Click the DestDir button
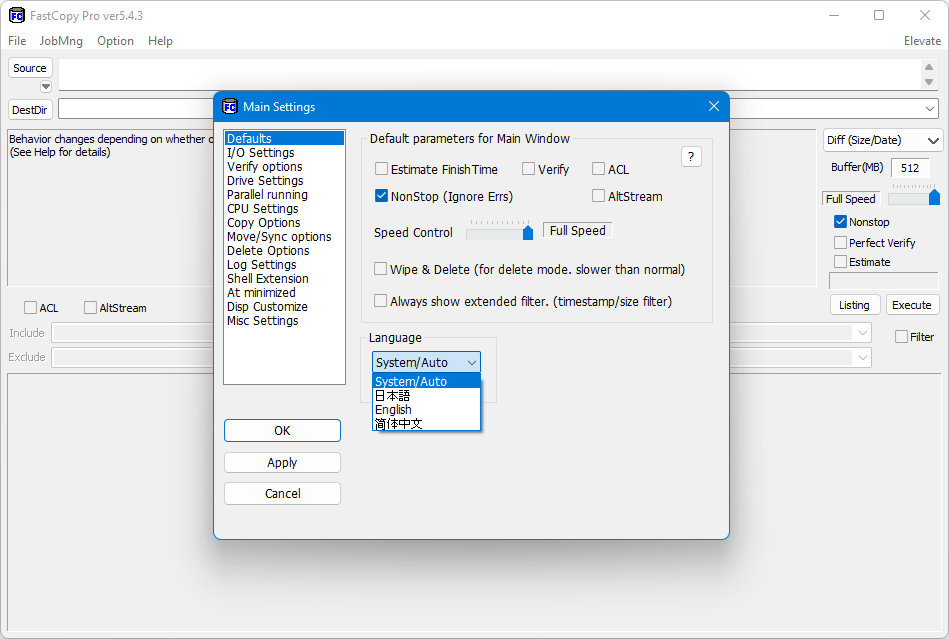949x639 pixels. [x=30, y=110]
